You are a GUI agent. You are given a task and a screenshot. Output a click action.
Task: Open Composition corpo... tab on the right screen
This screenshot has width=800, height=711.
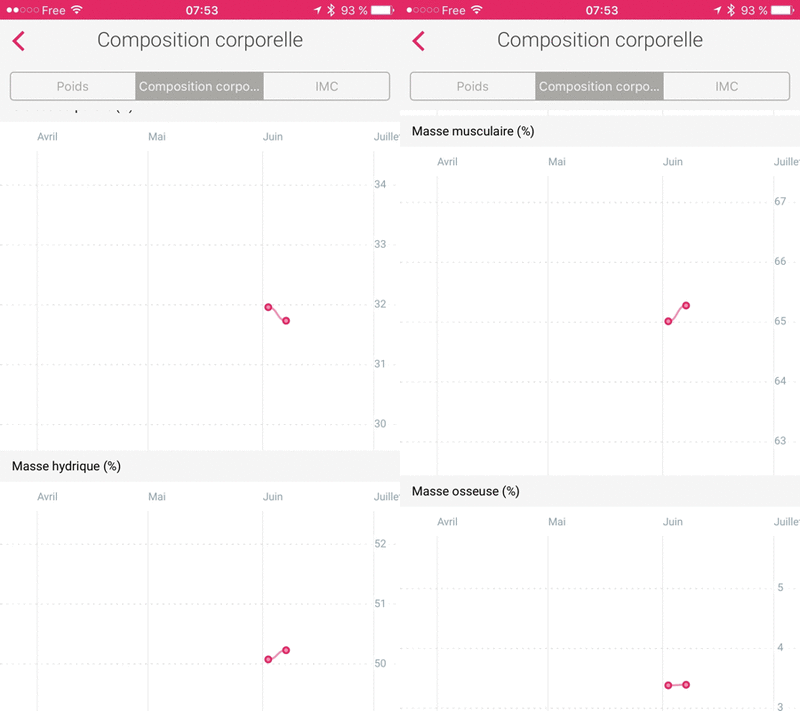[599, 86]
